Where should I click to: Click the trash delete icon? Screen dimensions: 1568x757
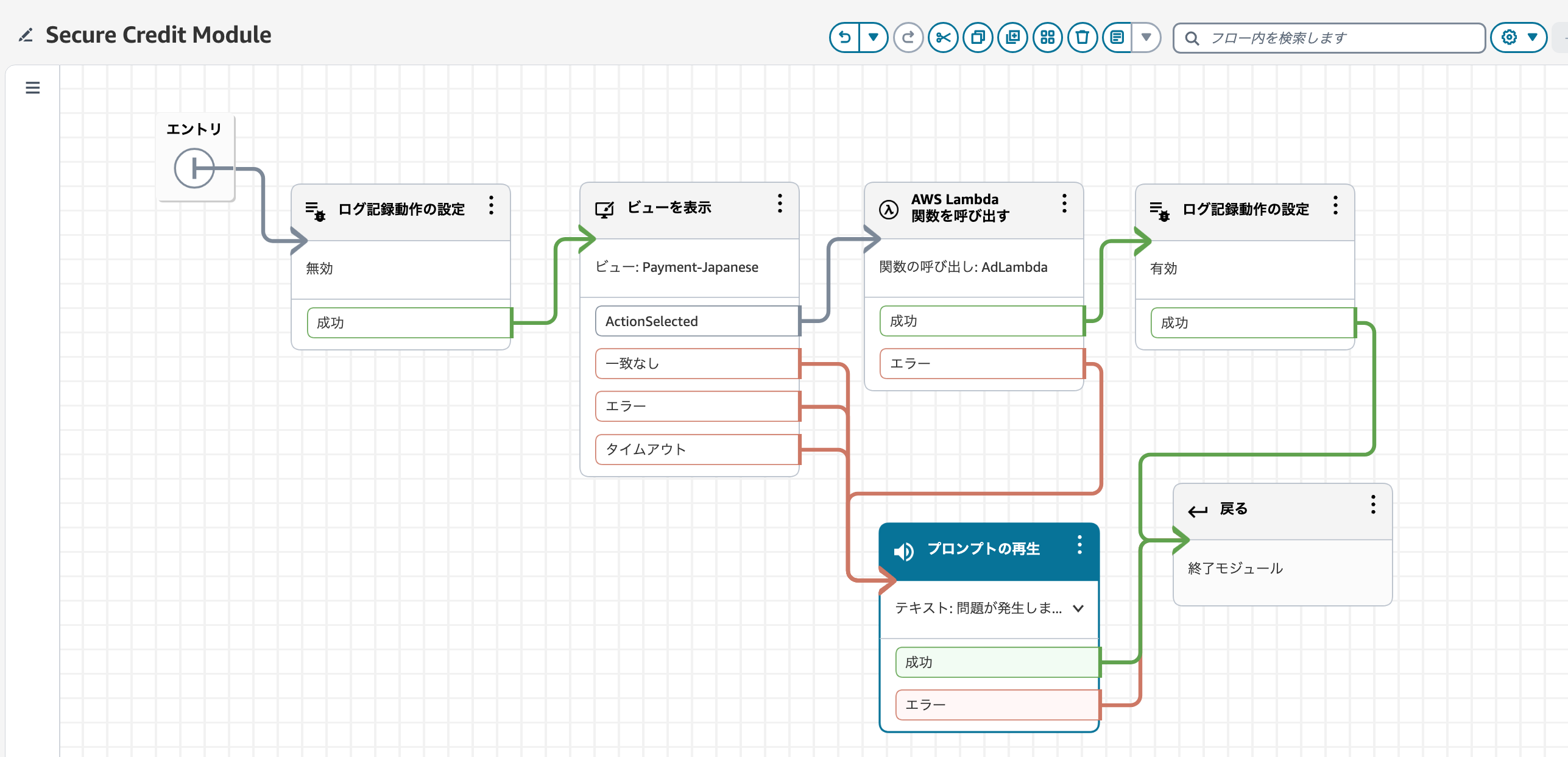tap(1082, 38)
